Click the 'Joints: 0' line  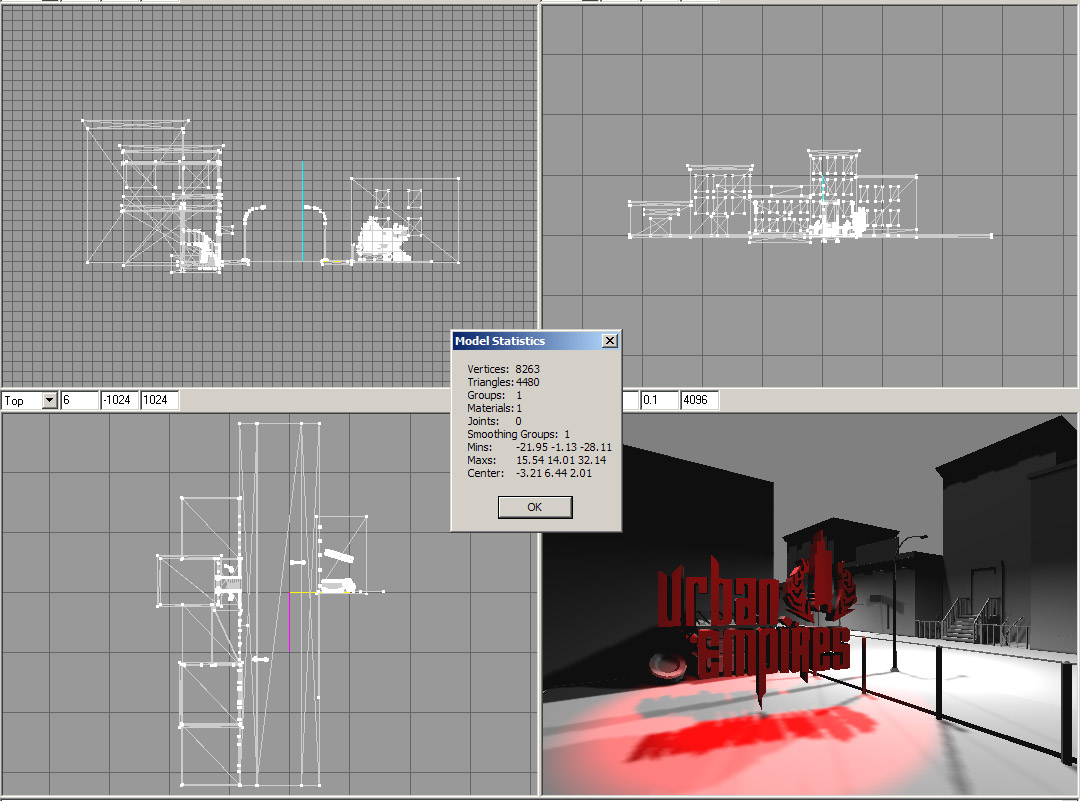[x=495, y=422]
